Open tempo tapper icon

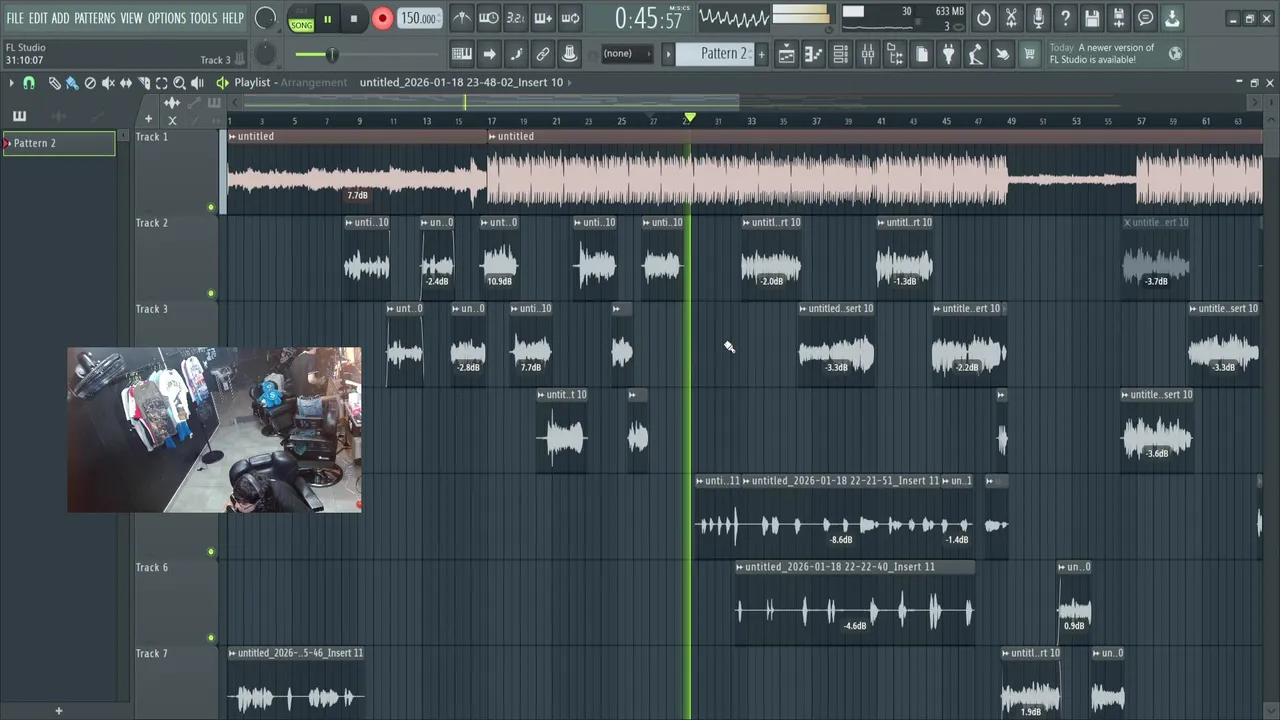[x=976, y=54]
